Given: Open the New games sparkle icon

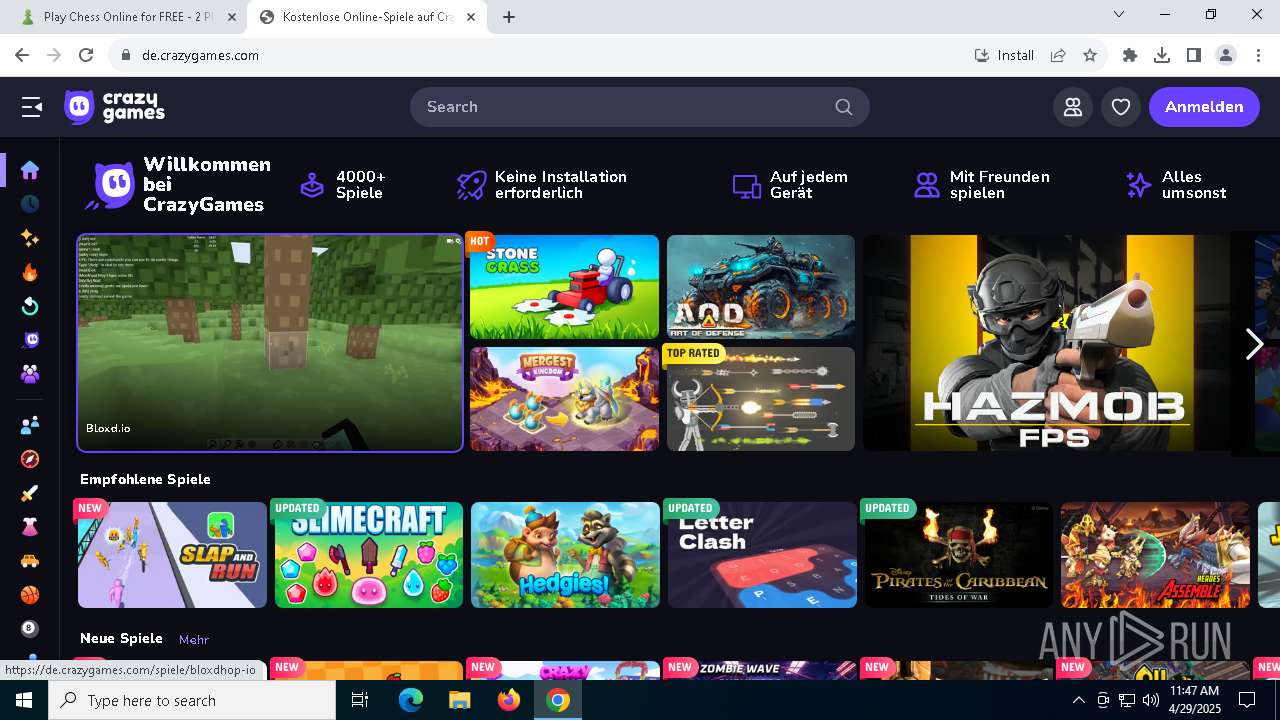Looking at the screenshot, I should click(x=30, y=238).
